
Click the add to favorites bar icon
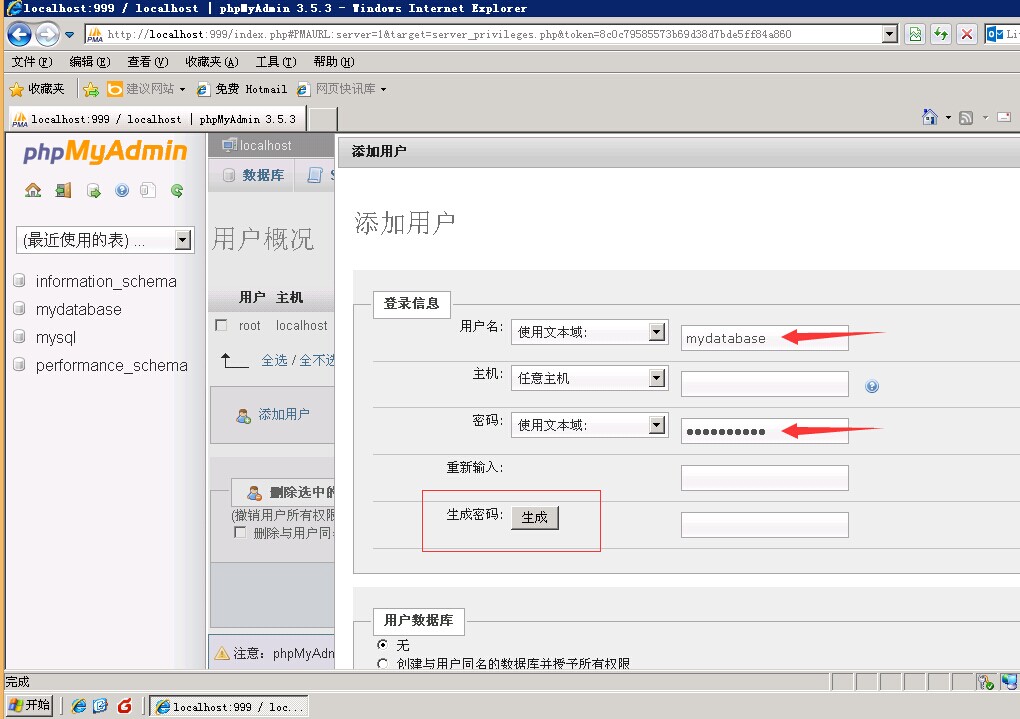91,88
